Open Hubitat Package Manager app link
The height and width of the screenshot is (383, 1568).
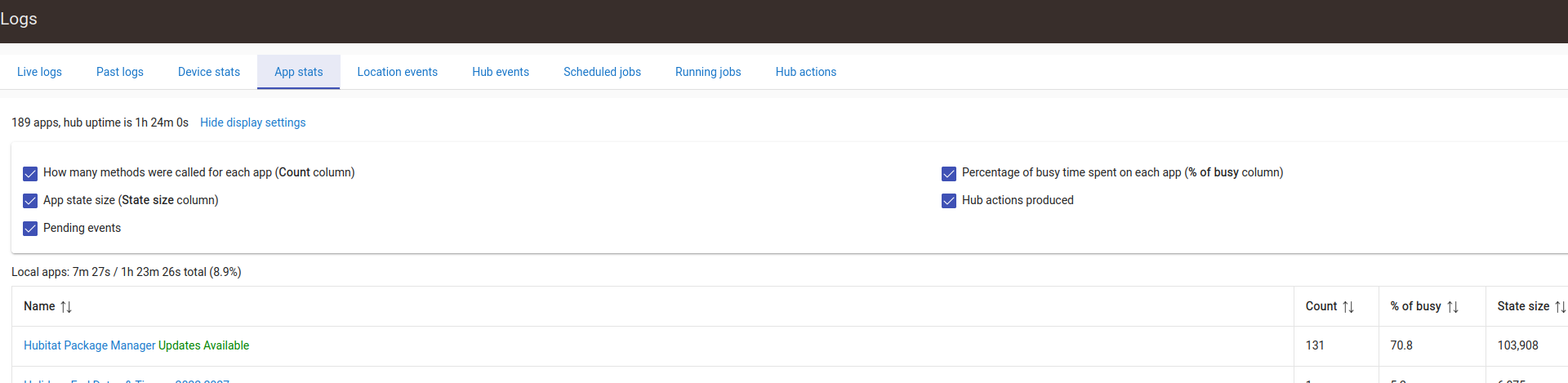pyautogui.click(x=89, y=345)
